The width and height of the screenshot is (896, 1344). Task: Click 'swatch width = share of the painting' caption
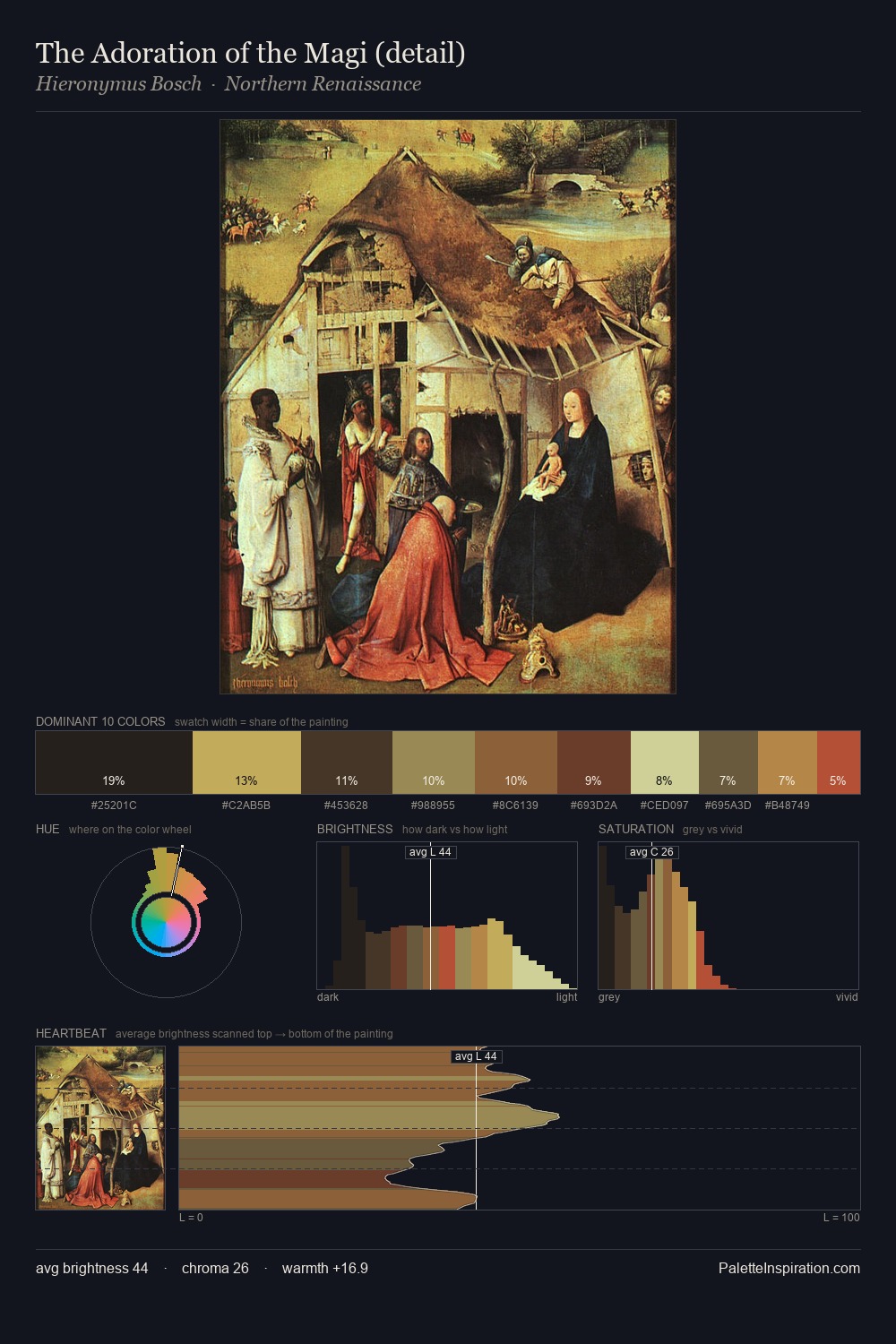(262, 722)
